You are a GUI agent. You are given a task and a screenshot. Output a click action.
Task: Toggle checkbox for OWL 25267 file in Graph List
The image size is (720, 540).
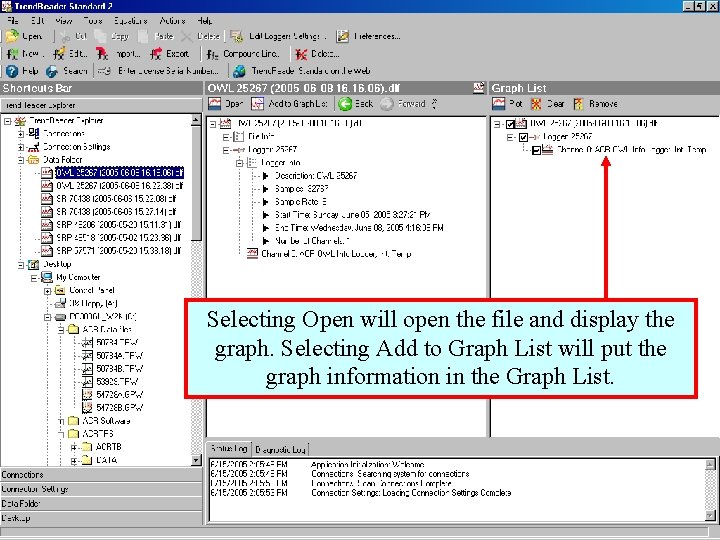tap(510, 124)
